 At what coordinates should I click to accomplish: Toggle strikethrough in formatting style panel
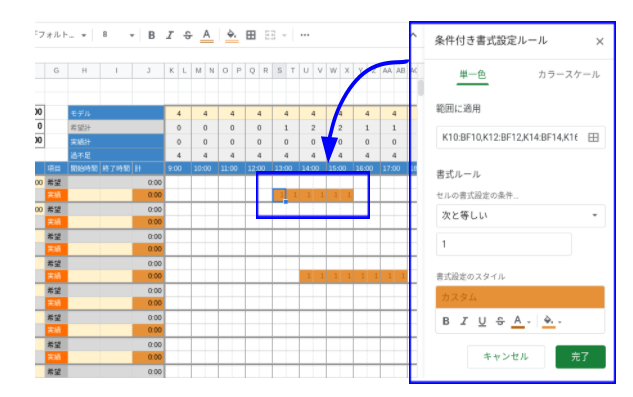(x=500, y=321)
